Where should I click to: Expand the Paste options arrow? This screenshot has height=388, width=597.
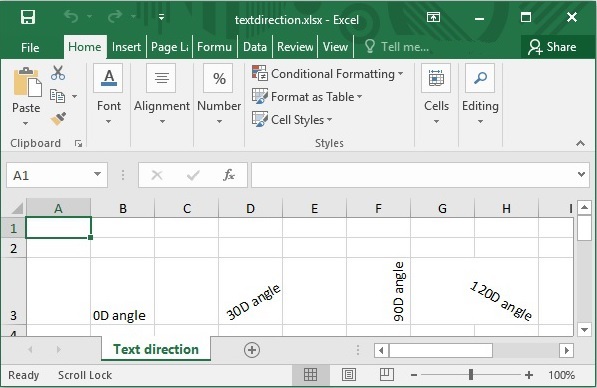point(26,123)
